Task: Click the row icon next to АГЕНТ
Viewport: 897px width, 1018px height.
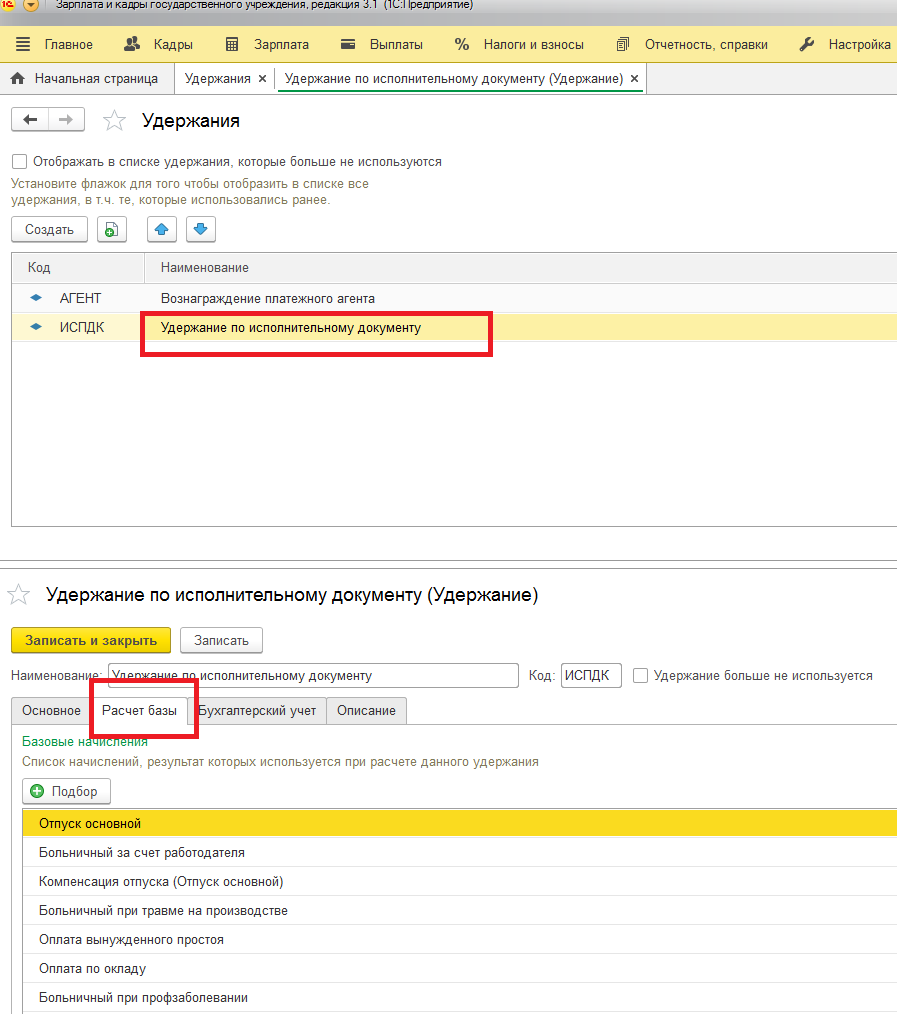Action: (36, 297)
